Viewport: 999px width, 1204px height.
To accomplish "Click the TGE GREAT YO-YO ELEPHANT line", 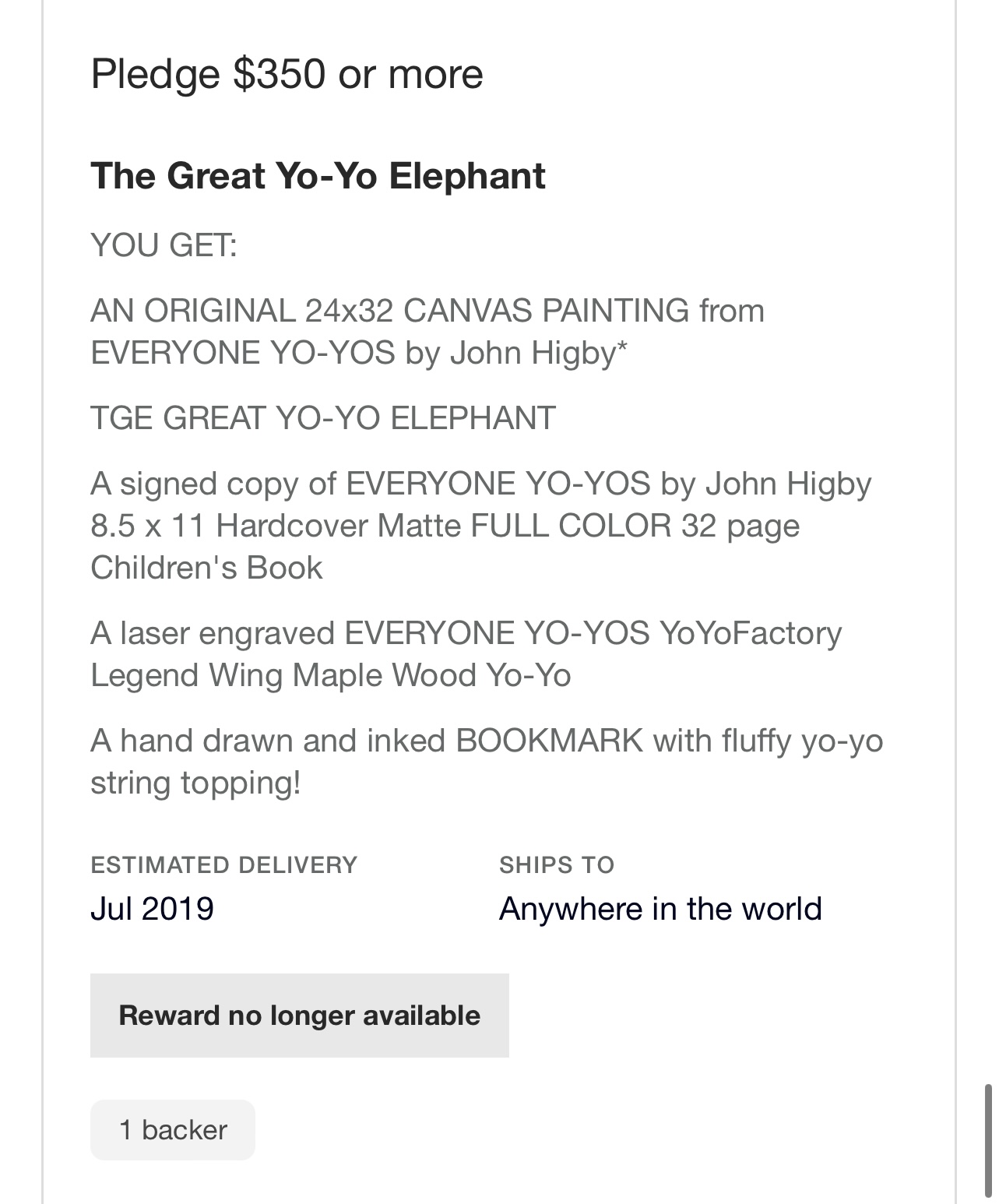I will pos(323,418).
